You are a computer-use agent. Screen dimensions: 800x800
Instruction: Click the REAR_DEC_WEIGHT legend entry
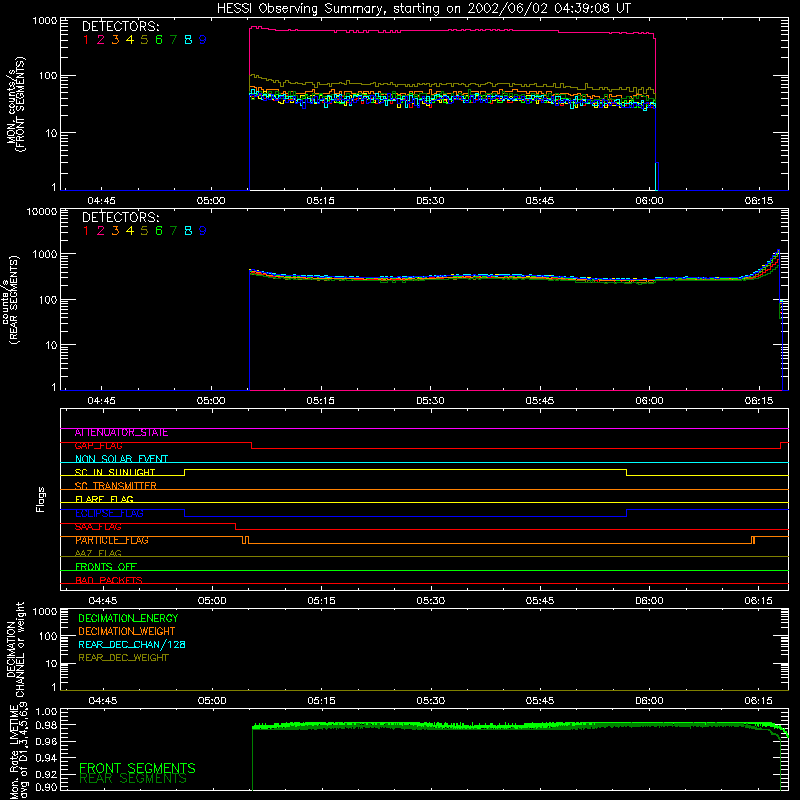pyautogui.click(x=123, y=658)
